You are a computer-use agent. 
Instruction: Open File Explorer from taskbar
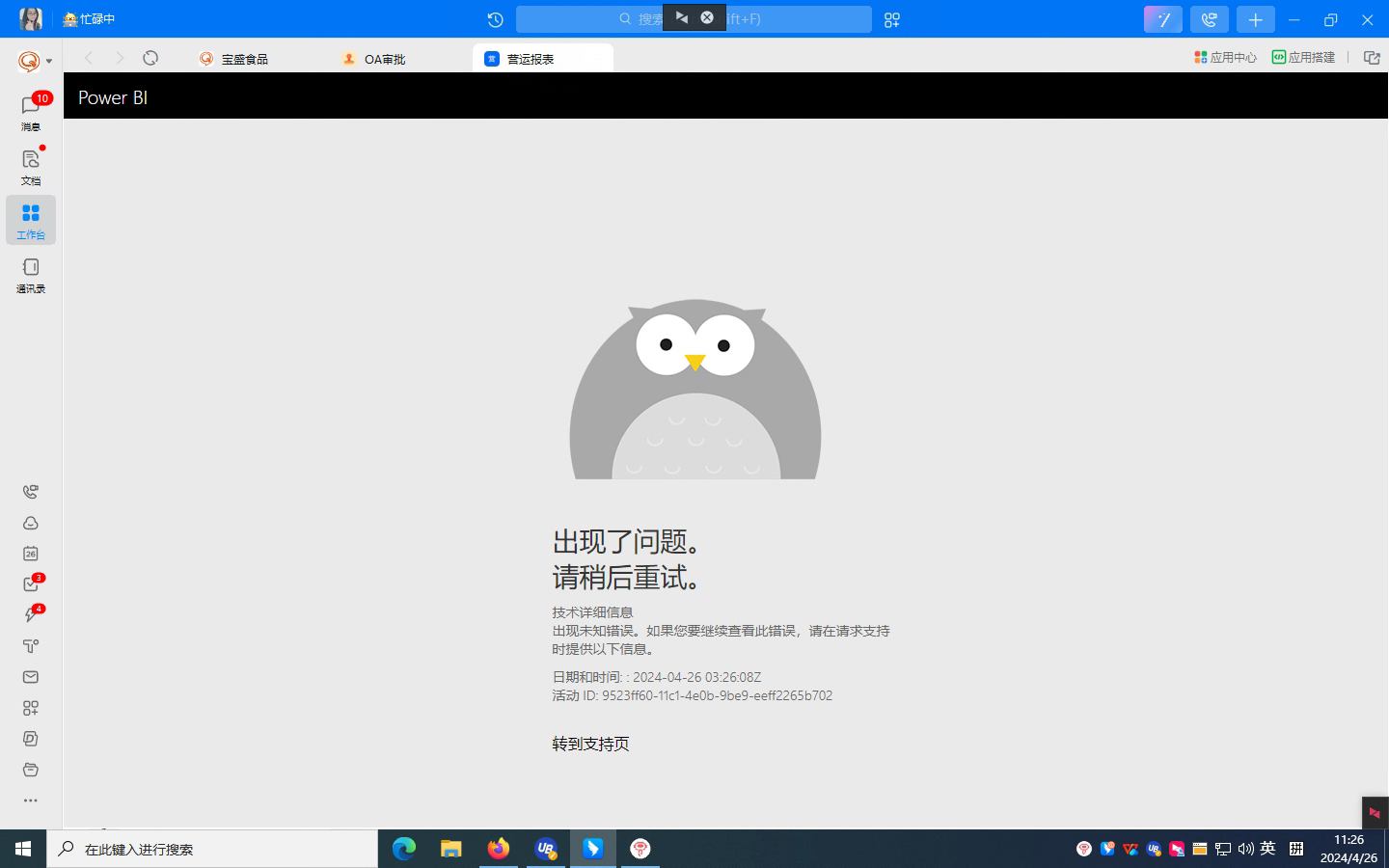coord(451,849)
